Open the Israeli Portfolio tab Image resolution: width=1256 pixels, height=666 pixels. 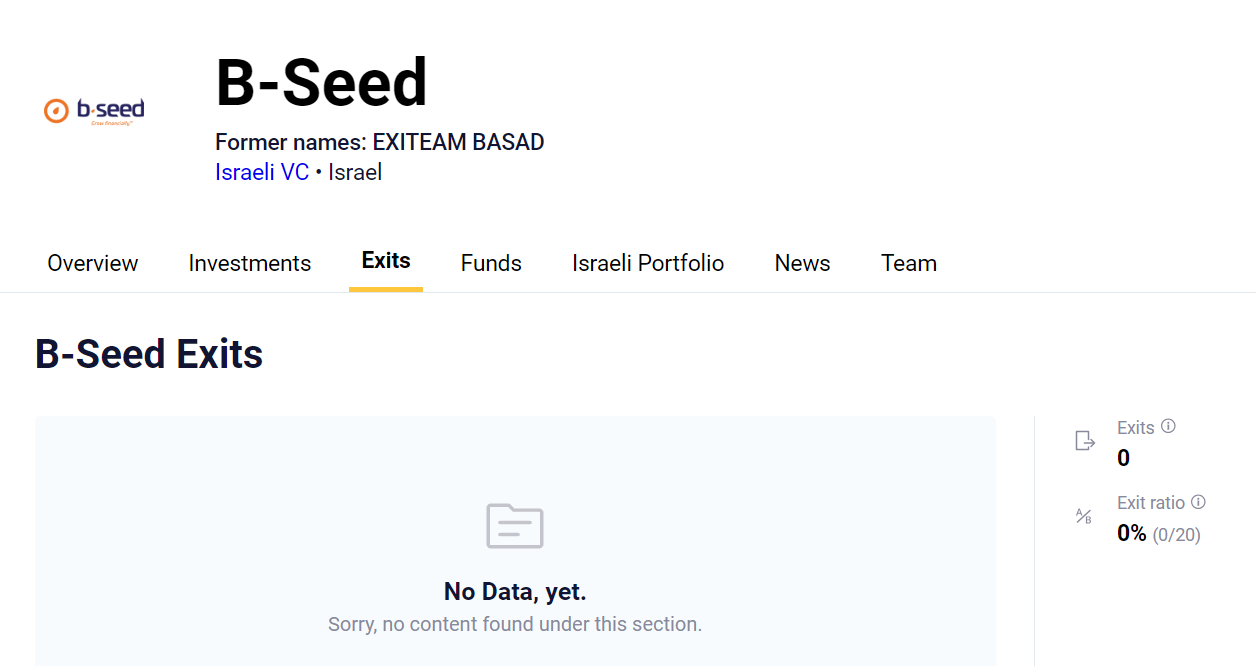click(648, 263)
